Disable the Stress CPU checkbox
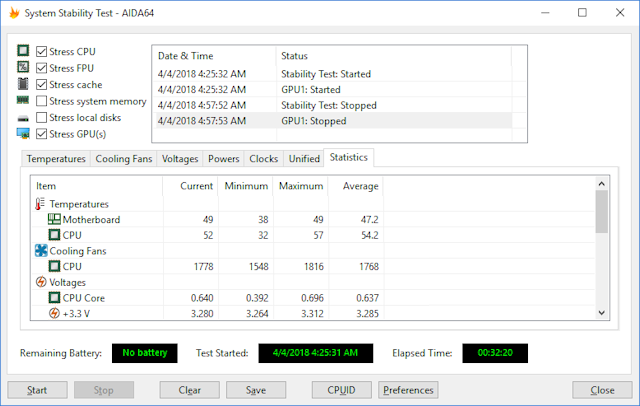The height and width of the screenshot is (406, 640). tap(41, 51)
